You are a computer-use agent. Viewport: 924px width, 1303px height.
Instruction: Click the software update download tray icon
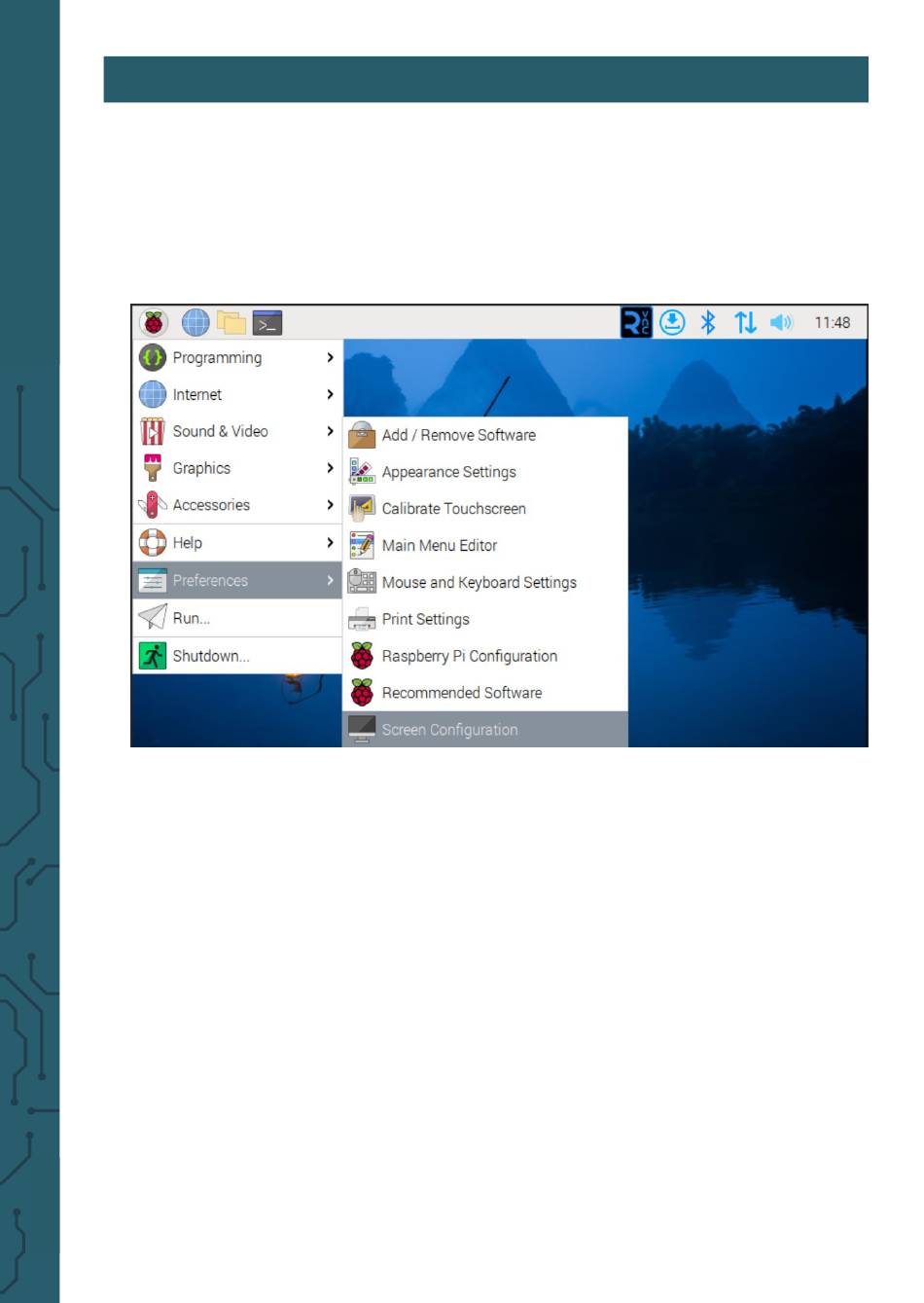[672, 322]
